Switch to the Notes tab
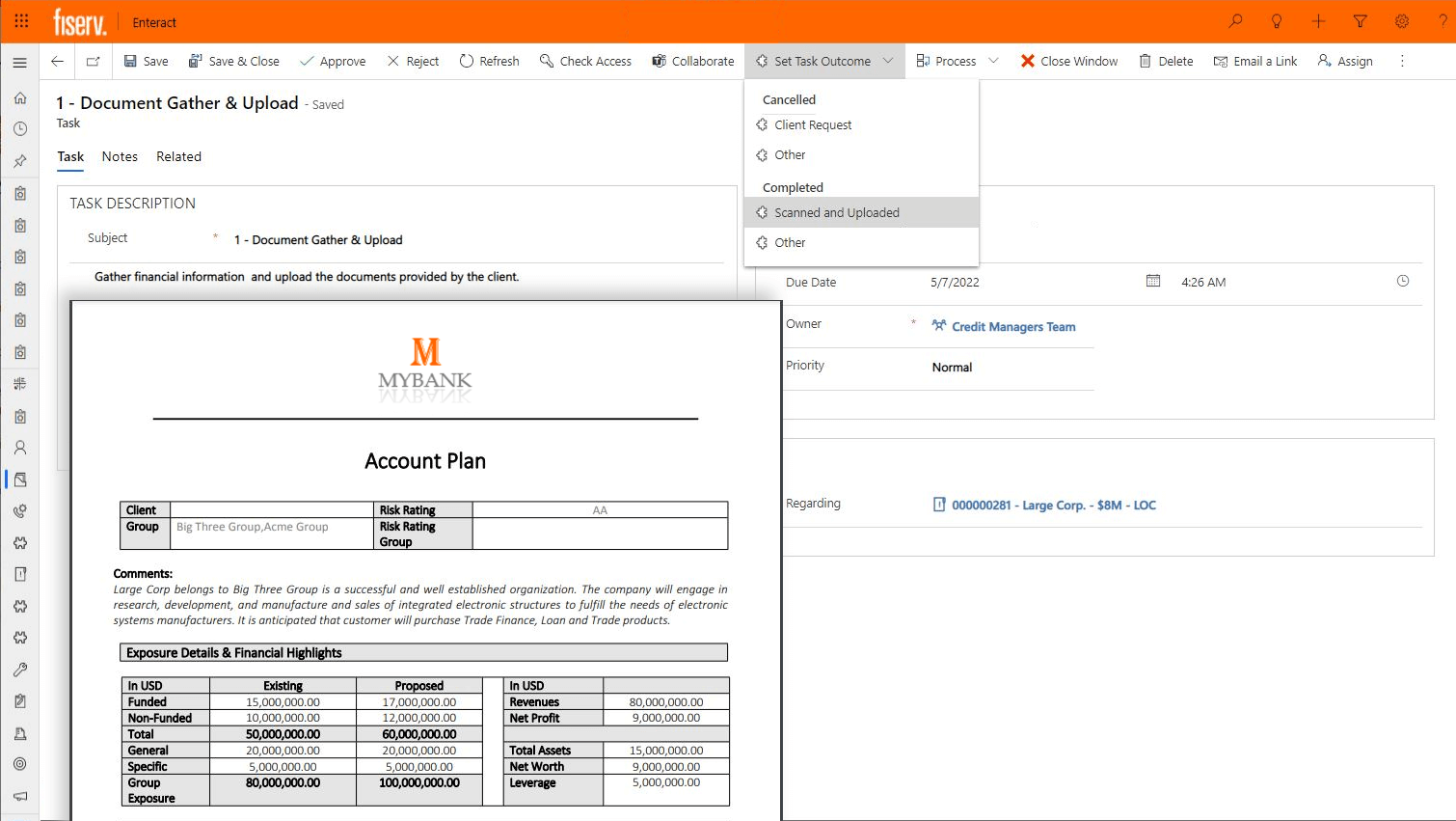The height and width of the screenshot is (821, 1456). (x=120, y=156)
